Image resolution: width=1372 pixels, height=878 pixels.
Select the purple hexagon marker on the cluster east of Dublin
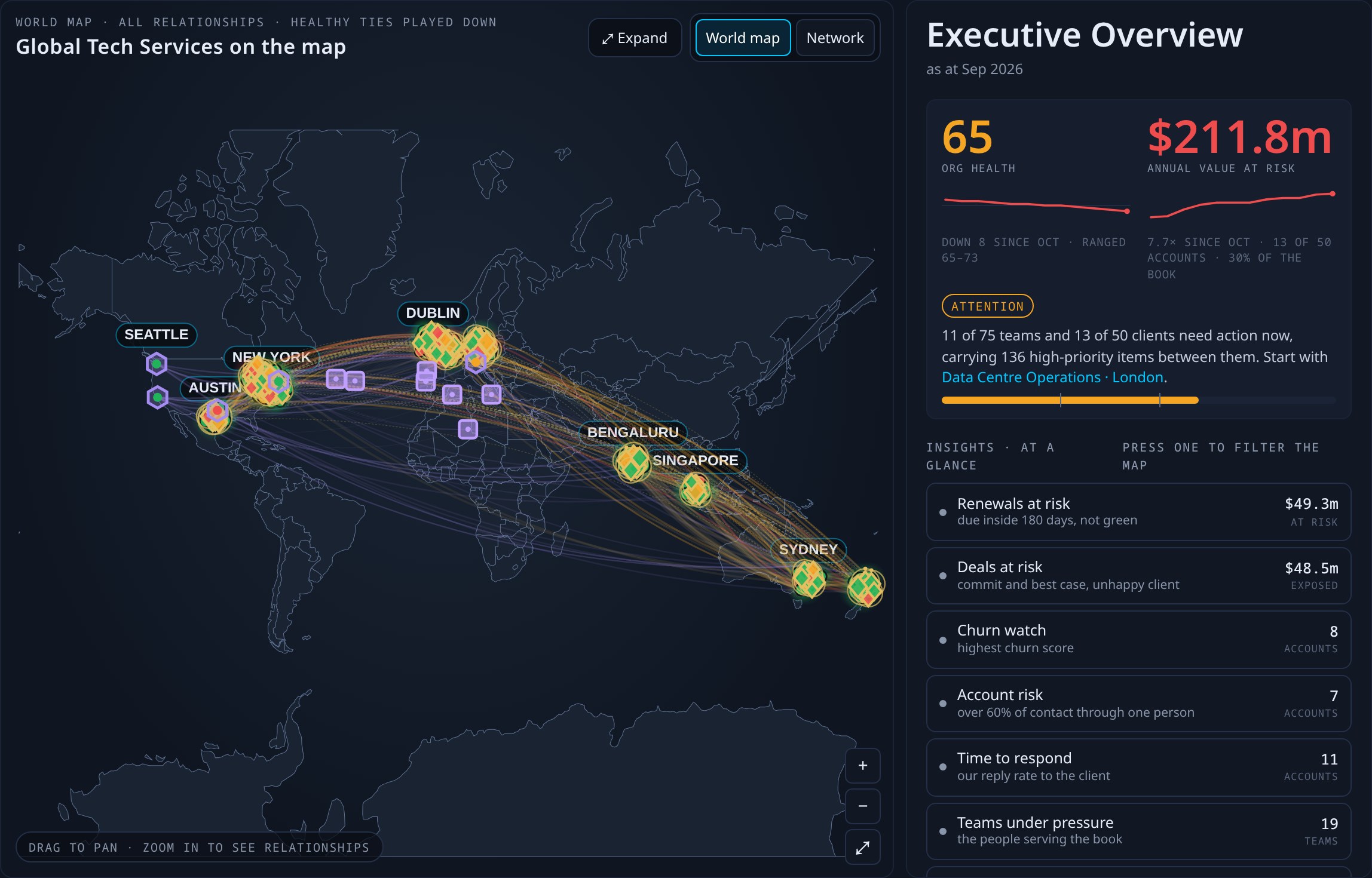click(x=475, y=361)
